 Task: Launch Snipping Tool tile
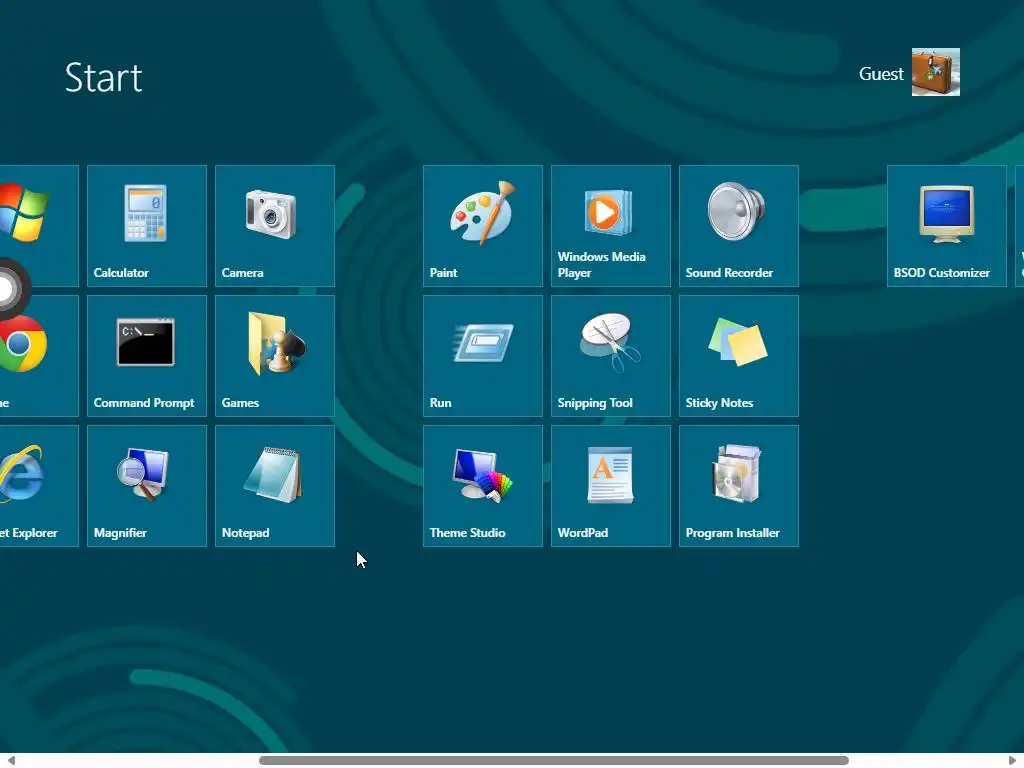(x=611, y=356)
